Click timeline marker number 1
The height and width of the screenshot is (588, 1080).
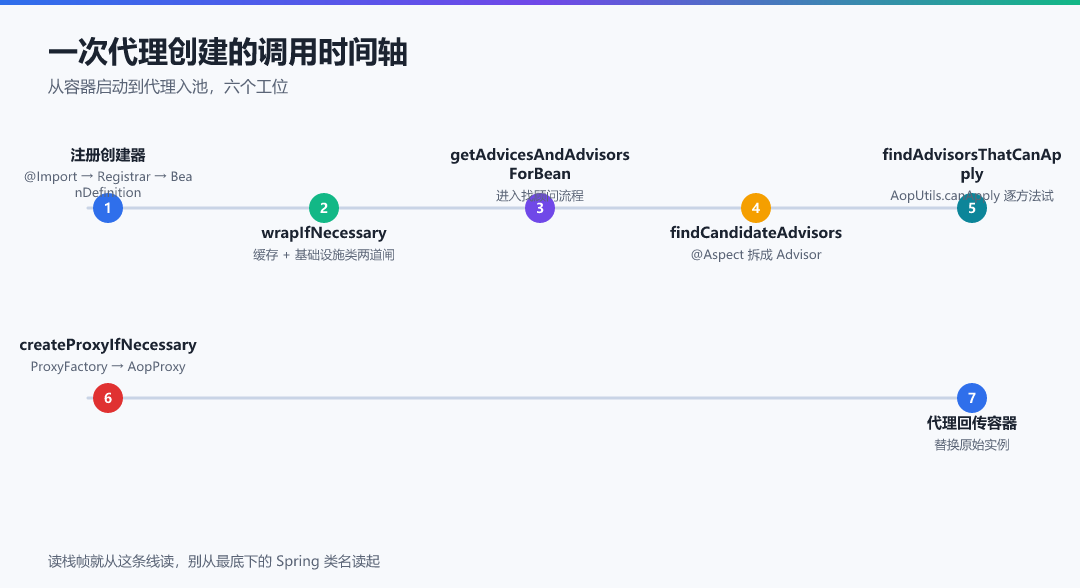pyautogui.click(x=107, y=208)
